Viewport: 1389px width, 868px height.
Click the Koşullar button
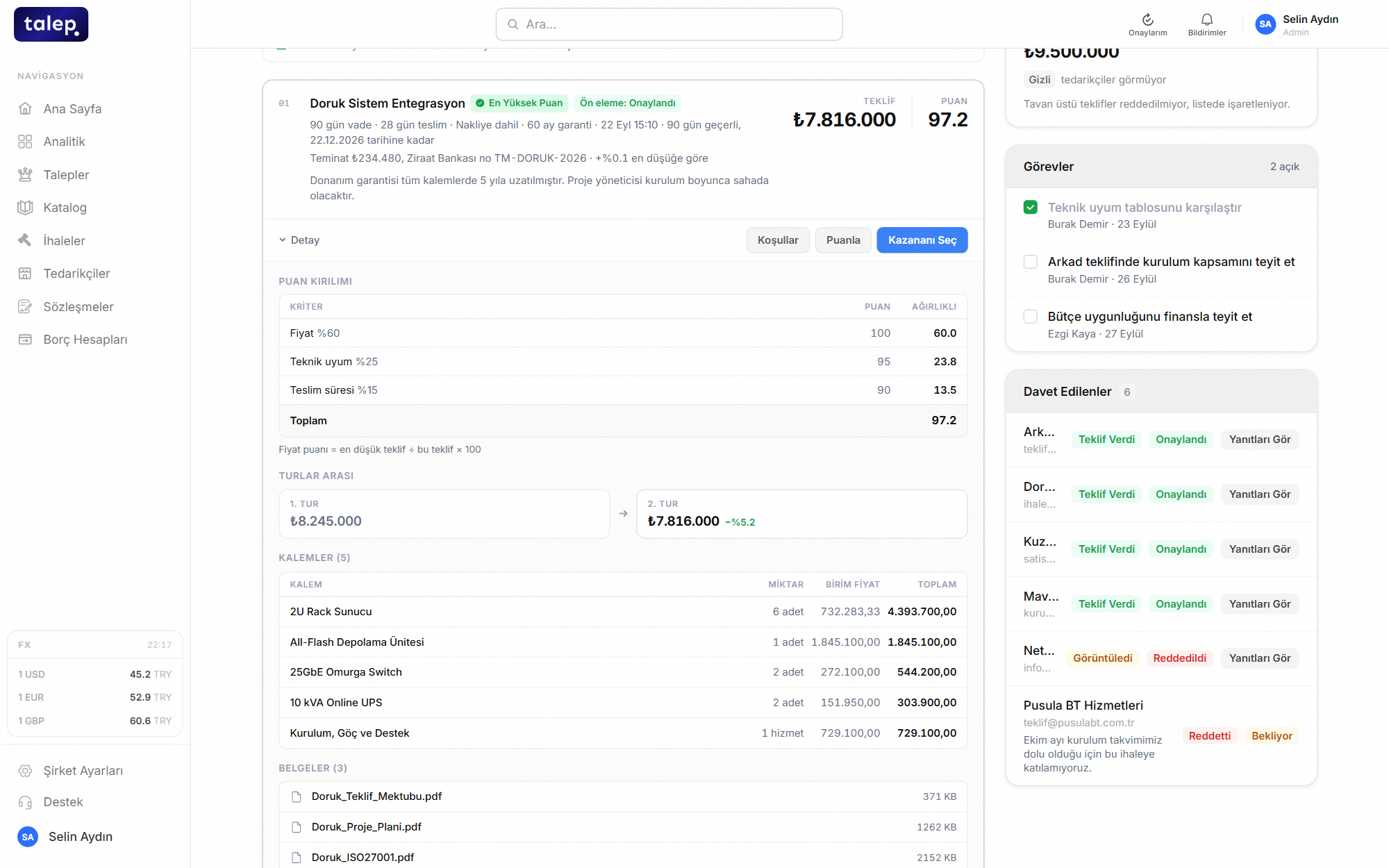coord(778,240)
